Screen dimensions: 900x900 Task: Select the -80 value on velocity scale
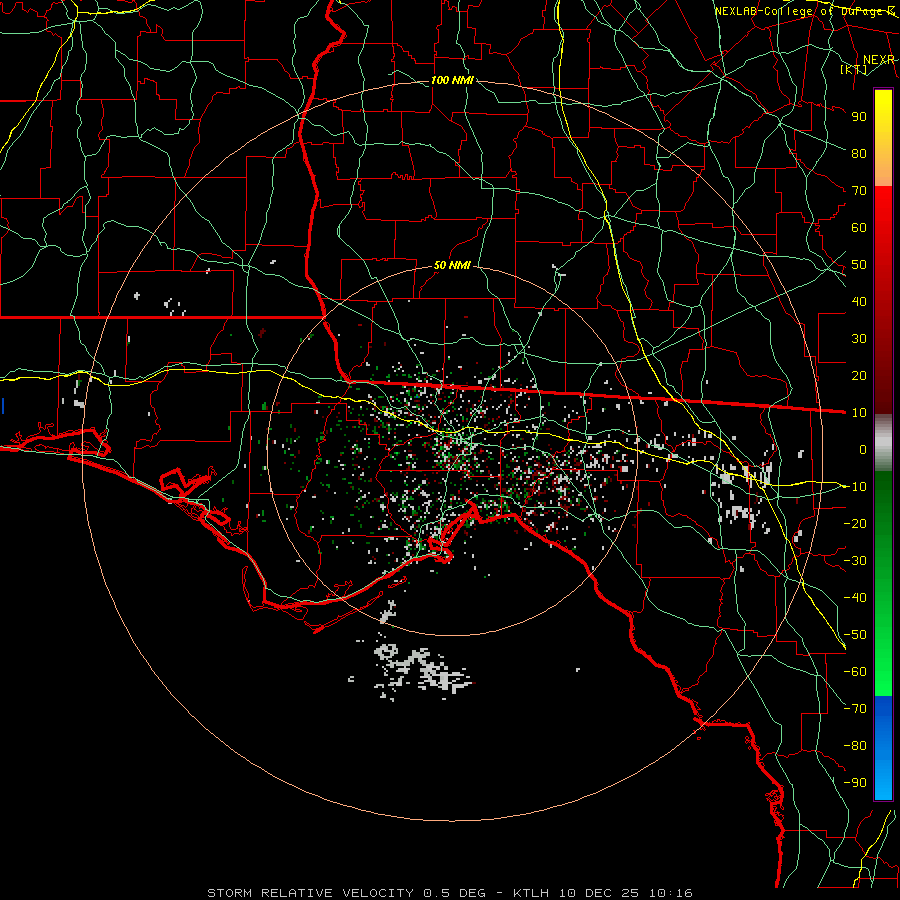coord(855,746)
